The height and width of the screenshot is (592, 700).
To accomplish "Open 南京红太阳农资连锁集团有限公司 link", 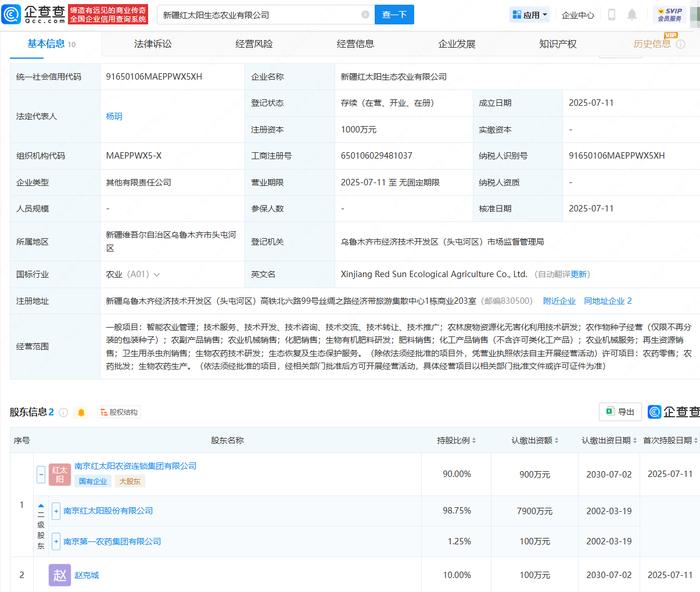I will pos(135,466).
